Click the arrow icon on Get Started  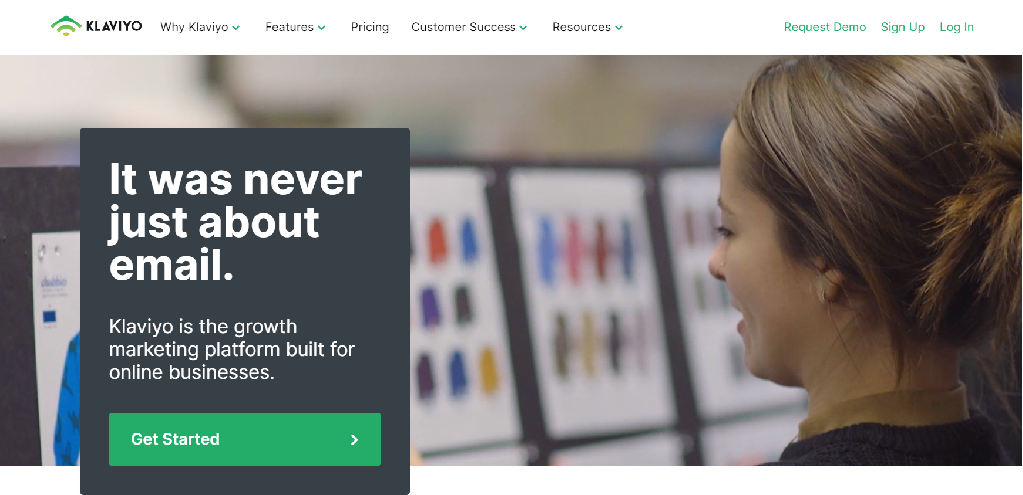(354, 440)
